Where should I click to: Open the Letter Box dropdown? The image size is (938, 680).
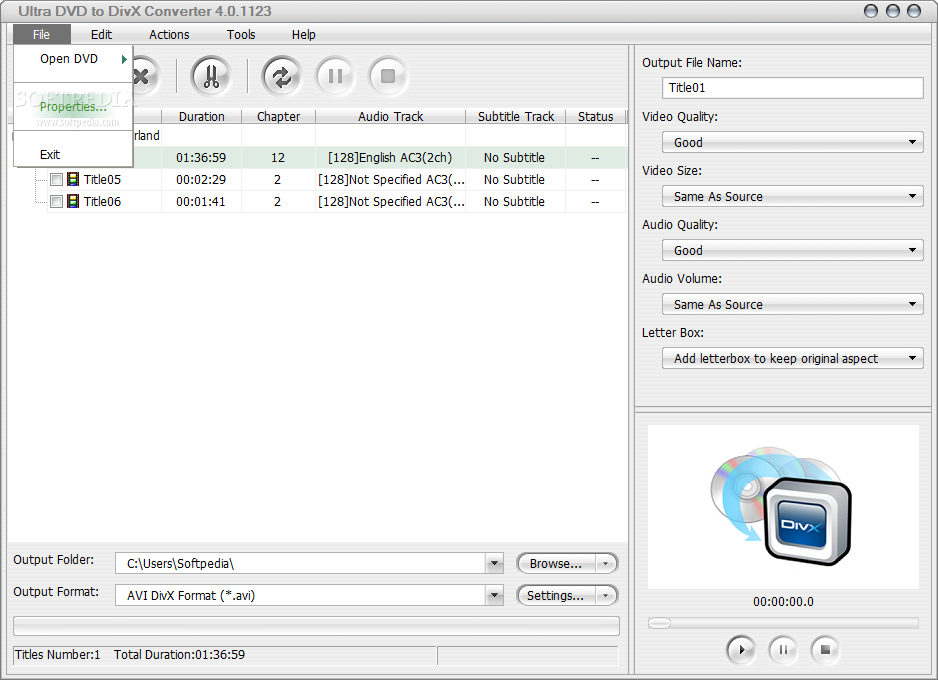pos(792,358)
